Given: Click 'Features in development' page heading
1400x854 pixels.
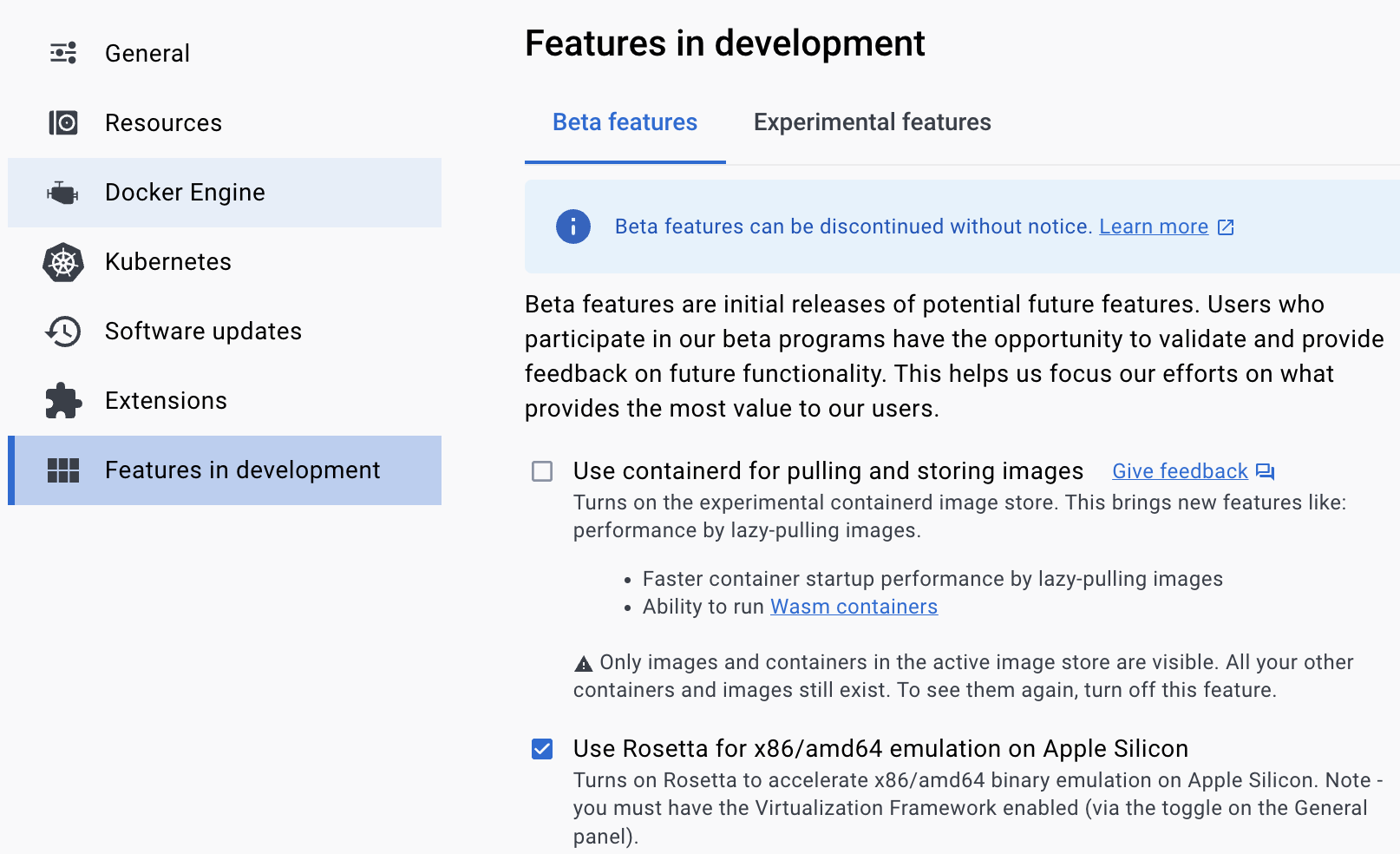Looking at the screenshot, I should pos(725,43).
